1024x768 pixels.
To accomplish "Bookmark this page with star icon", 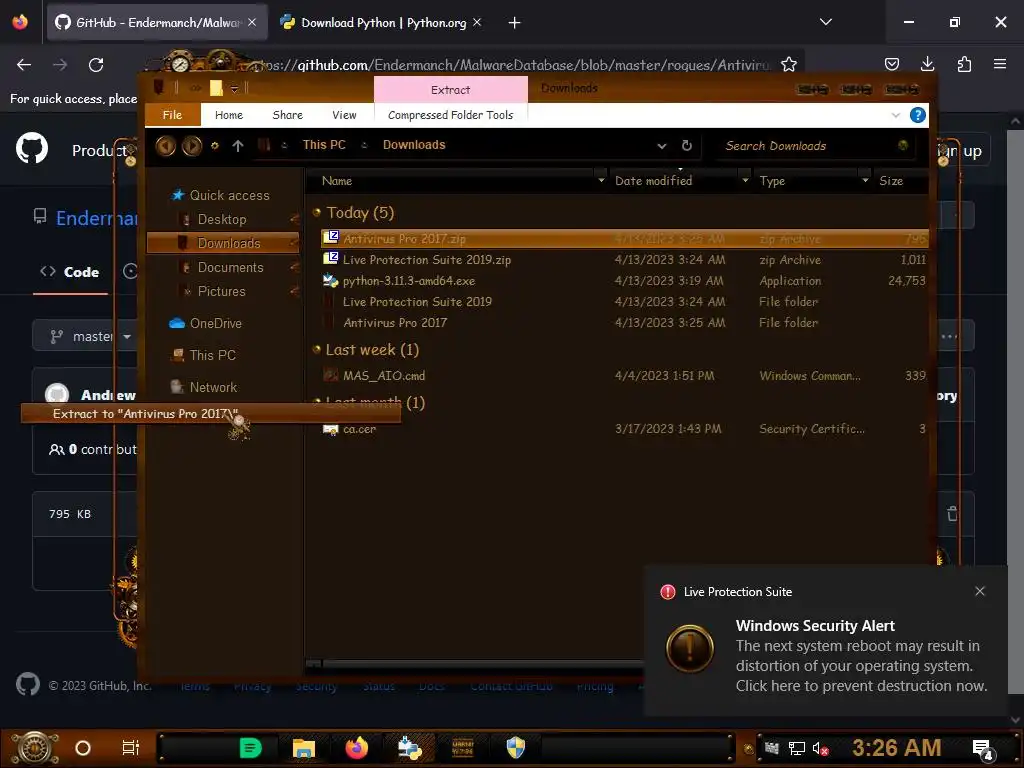I will click(789, 64).
